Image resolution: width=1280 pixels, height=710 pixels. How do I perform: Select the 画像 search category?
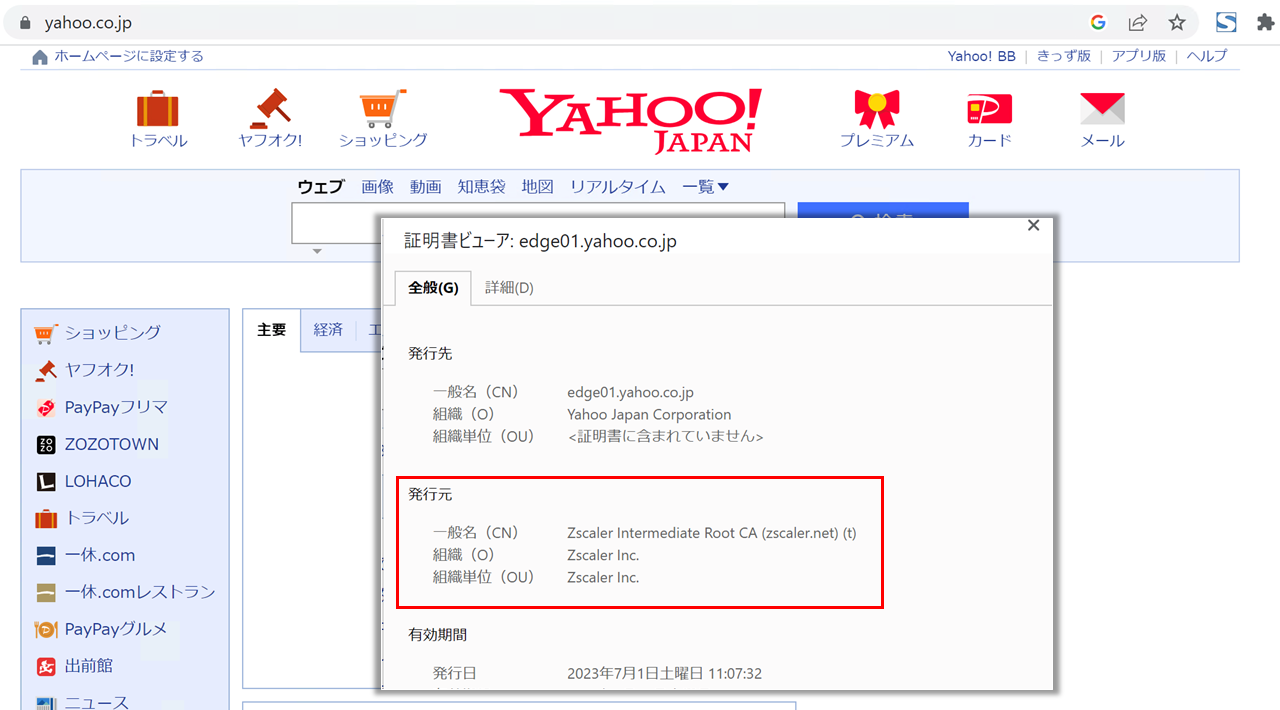pyautogui.click(x=378, y=187)
